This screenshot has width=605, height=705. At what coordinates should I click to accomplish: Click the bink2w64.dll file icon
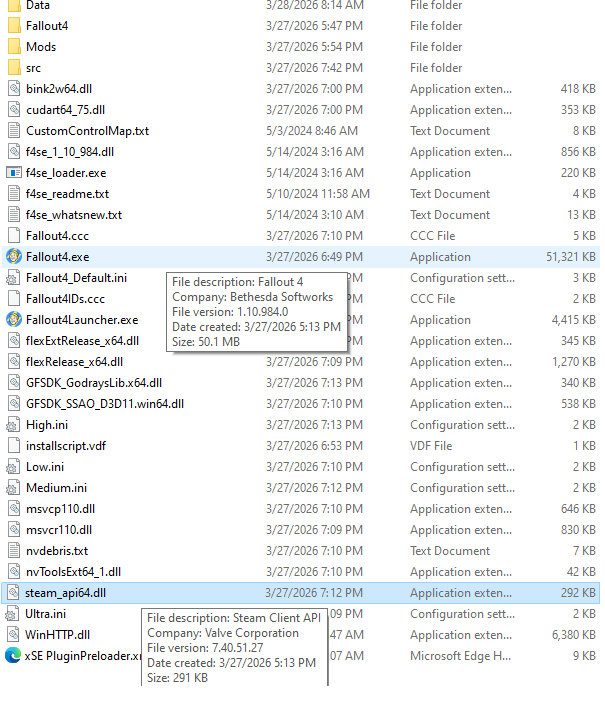[x=14, y=89]
